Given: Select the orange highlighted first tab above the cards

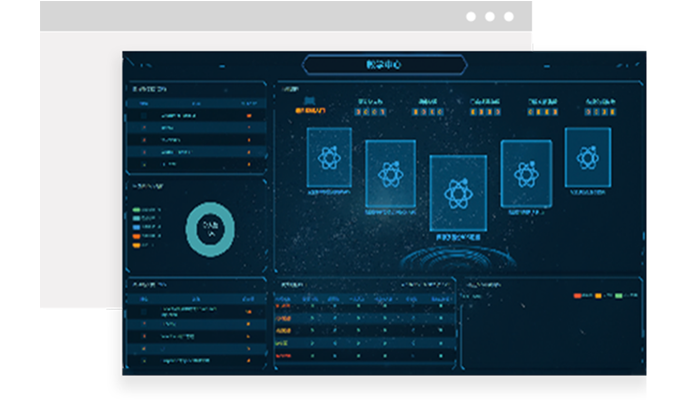Looking at the screenshot, I should click(312, 107).
